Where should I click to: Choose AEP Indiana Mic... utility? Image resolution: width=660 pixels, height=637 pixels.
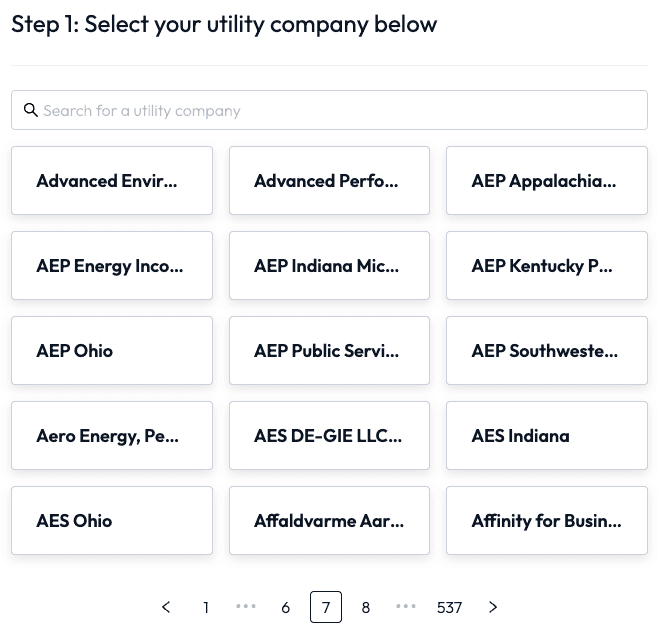point(329,266)
